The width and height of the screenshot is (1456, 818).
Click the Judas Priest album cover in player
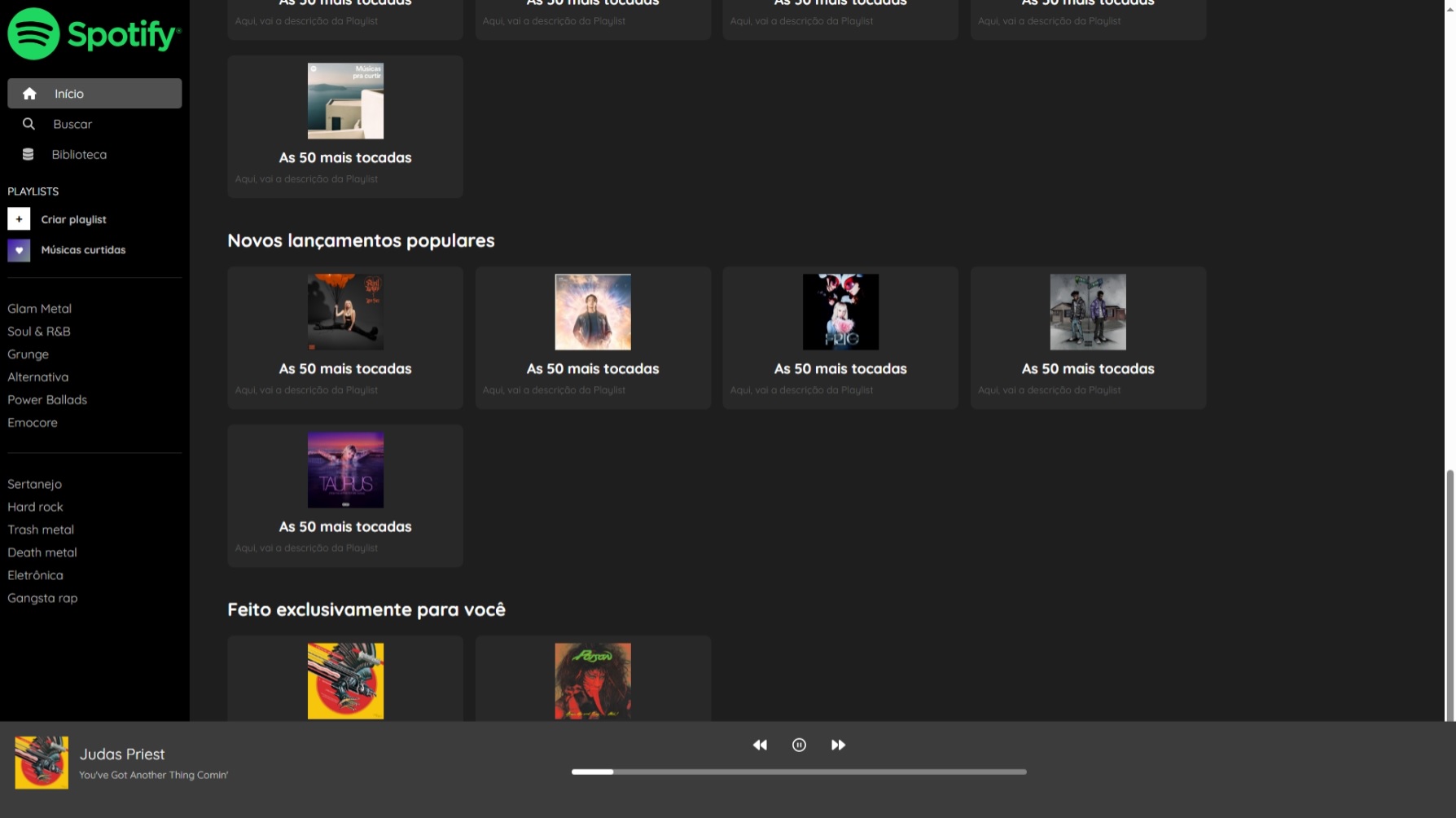pos(42,763)
